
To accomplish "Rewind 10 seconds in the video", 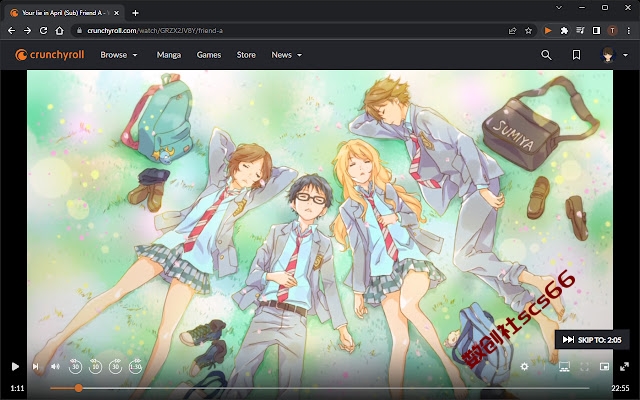I will click(95, 367).
